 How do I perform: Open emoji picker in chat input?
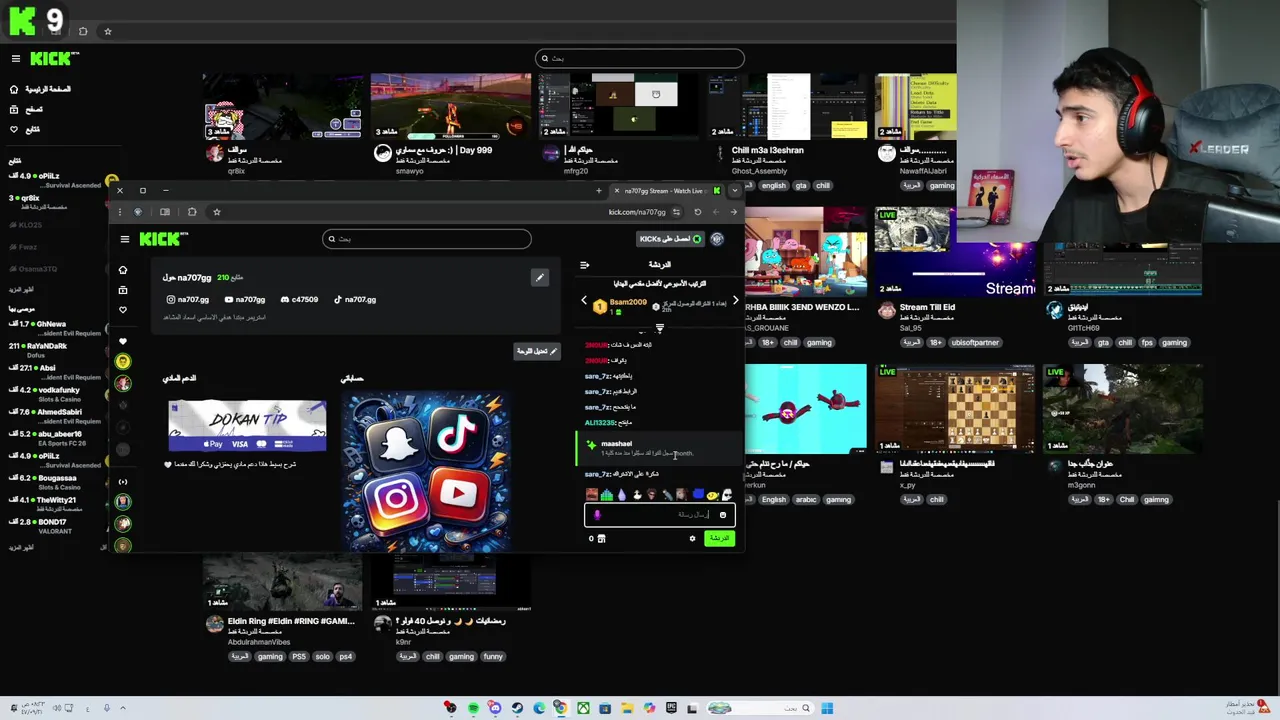coord(723,515)
